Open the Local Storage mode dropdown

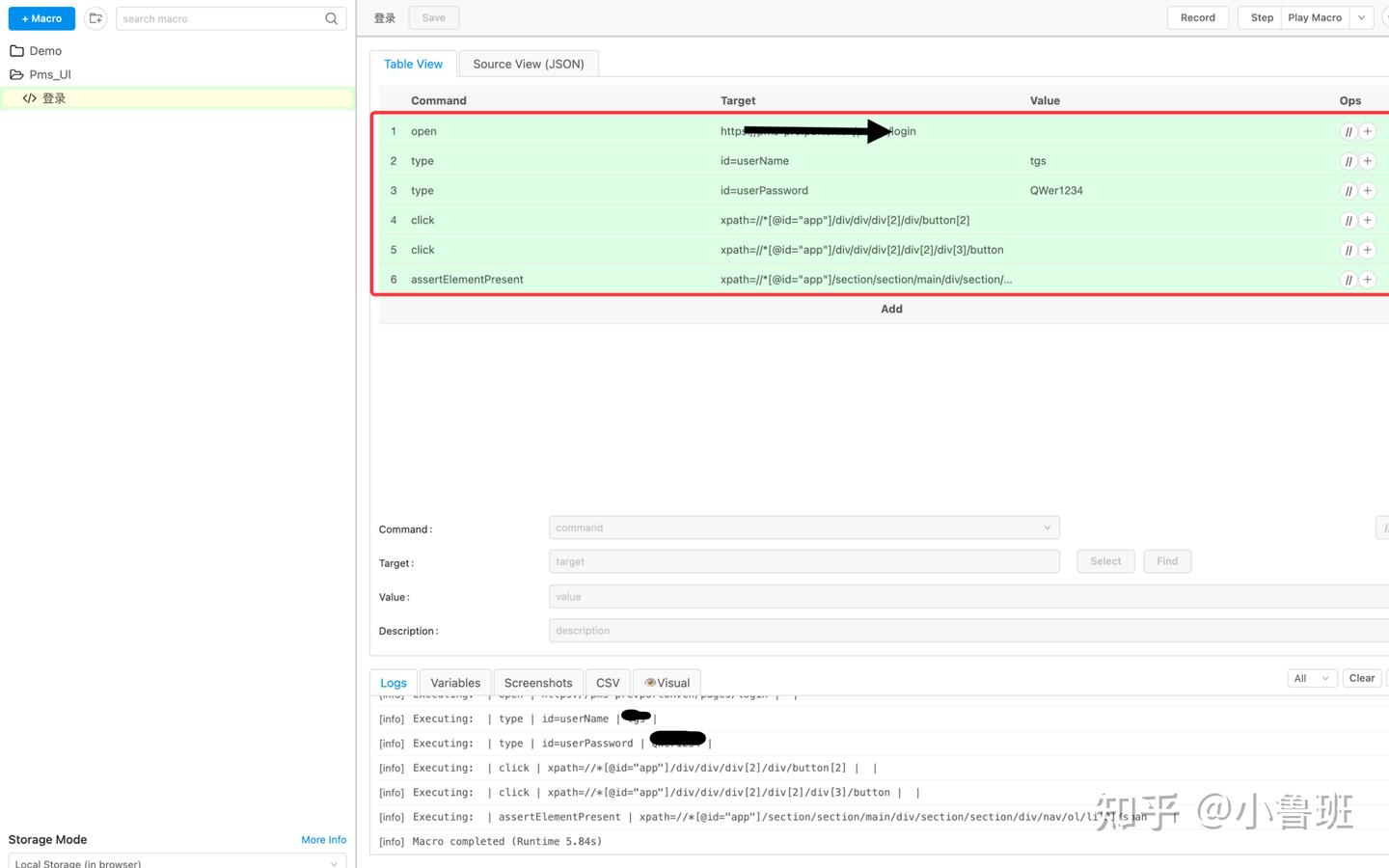click(177, 861)
